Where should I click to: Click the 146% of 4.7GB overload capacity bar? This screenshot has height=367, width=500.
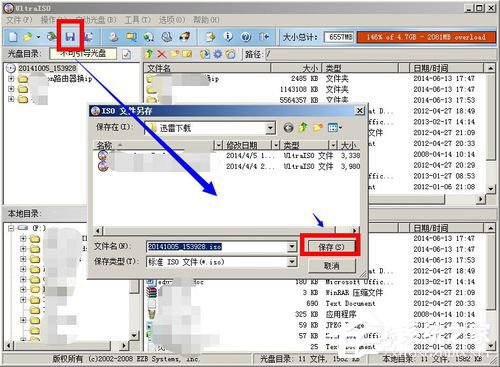click(x=426, y=37)
